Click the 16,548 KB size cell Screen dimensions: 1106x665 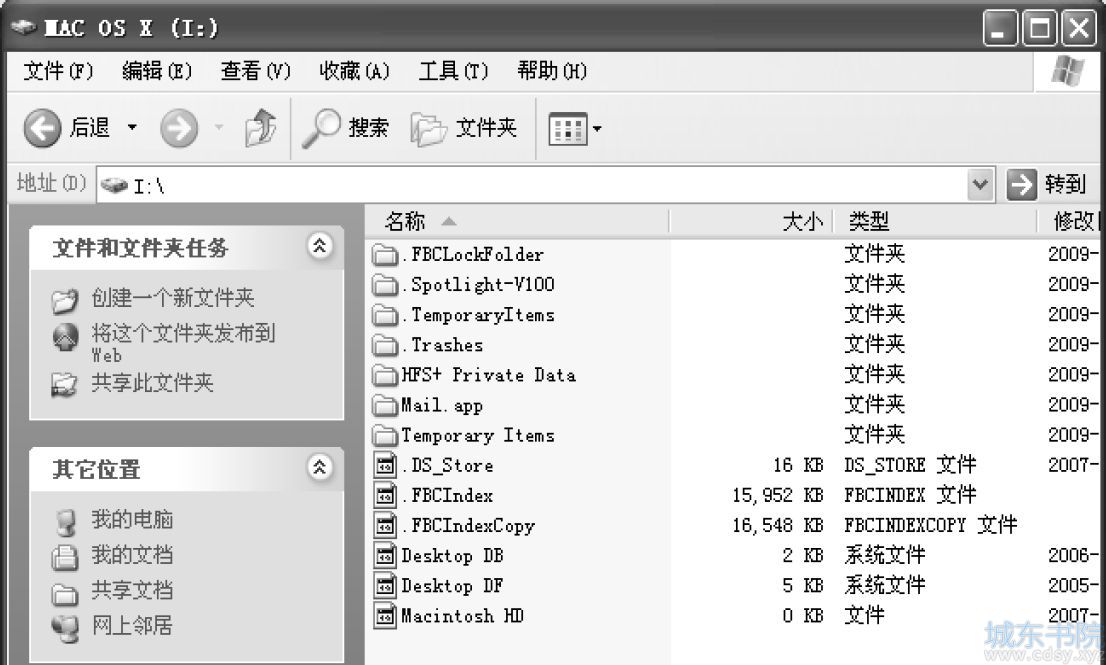777,525
